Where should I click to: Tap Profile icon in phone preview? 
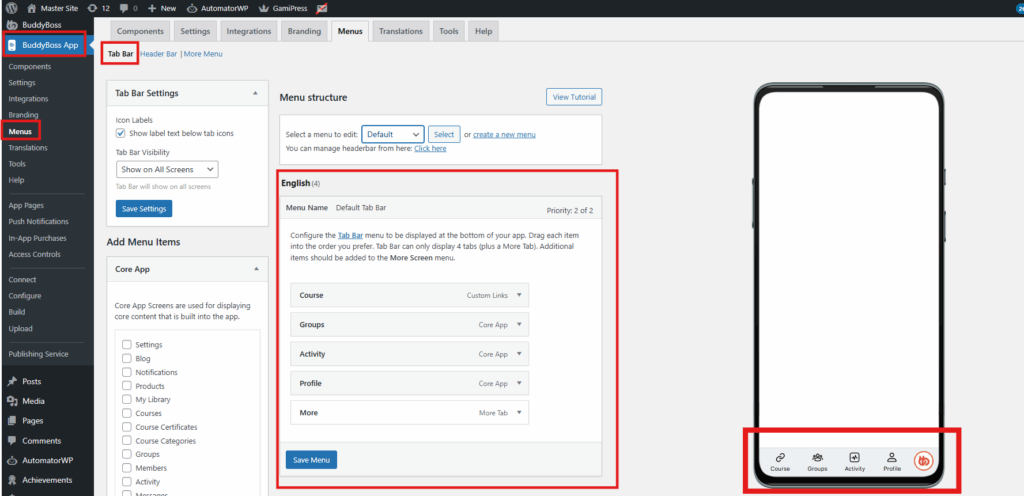point(892,457)
